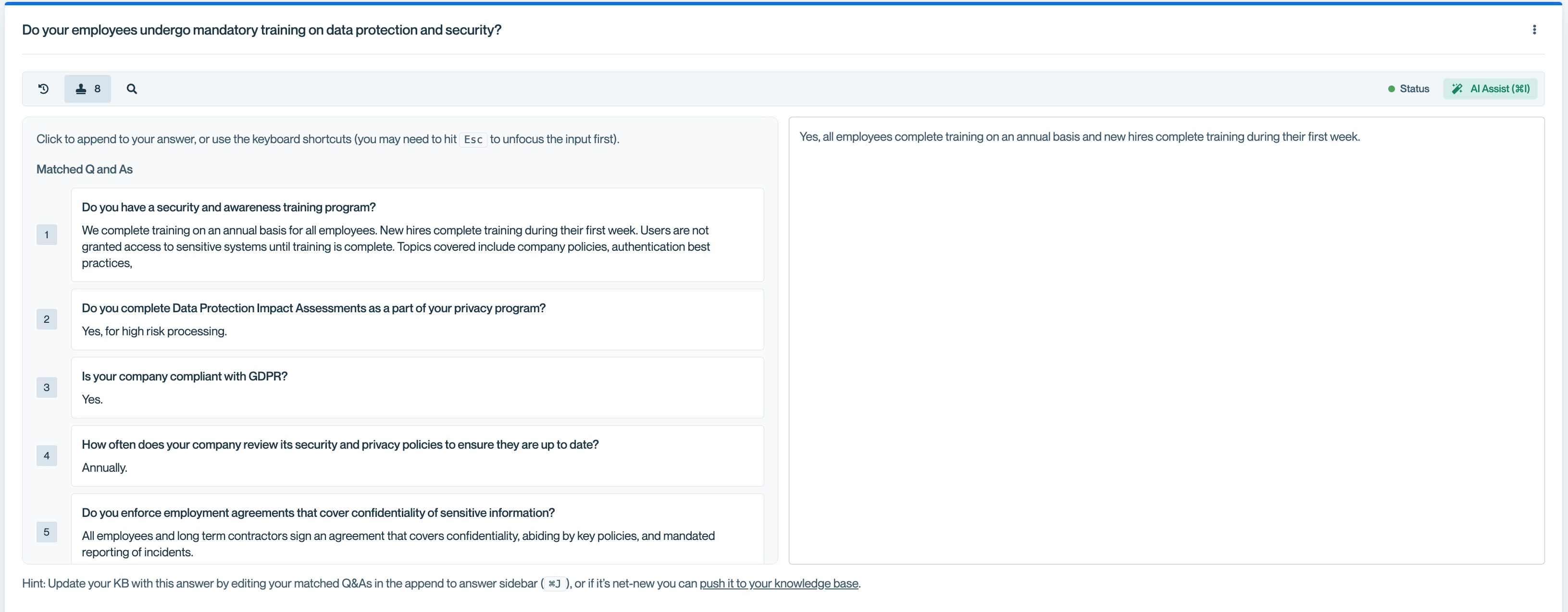
Task: Select shortcut number 4 badge
Action: point(46,456)
